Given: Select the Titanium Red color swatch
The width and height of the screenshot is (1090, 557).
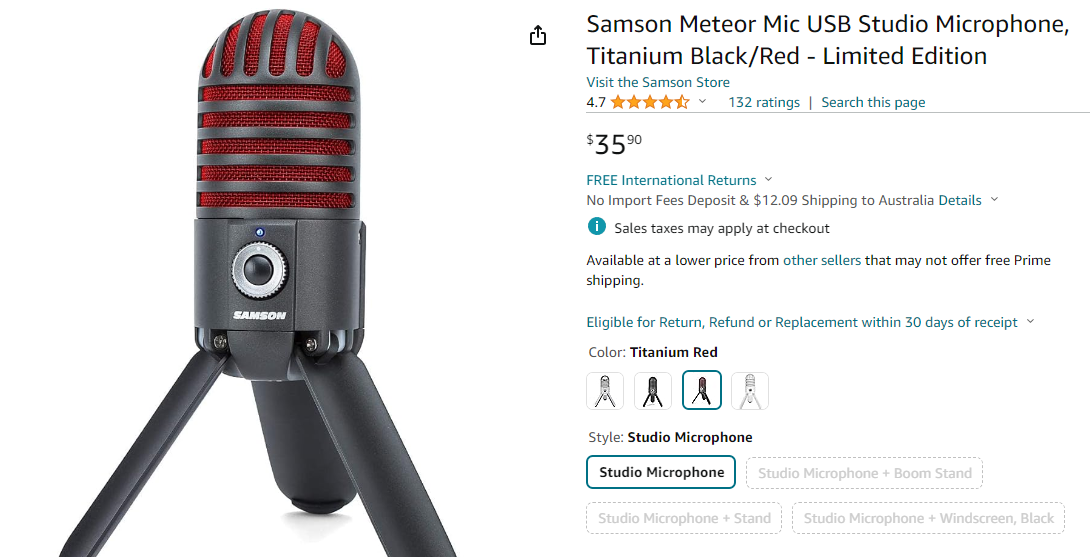Looking at the screenshot, I should coord(702,391).
